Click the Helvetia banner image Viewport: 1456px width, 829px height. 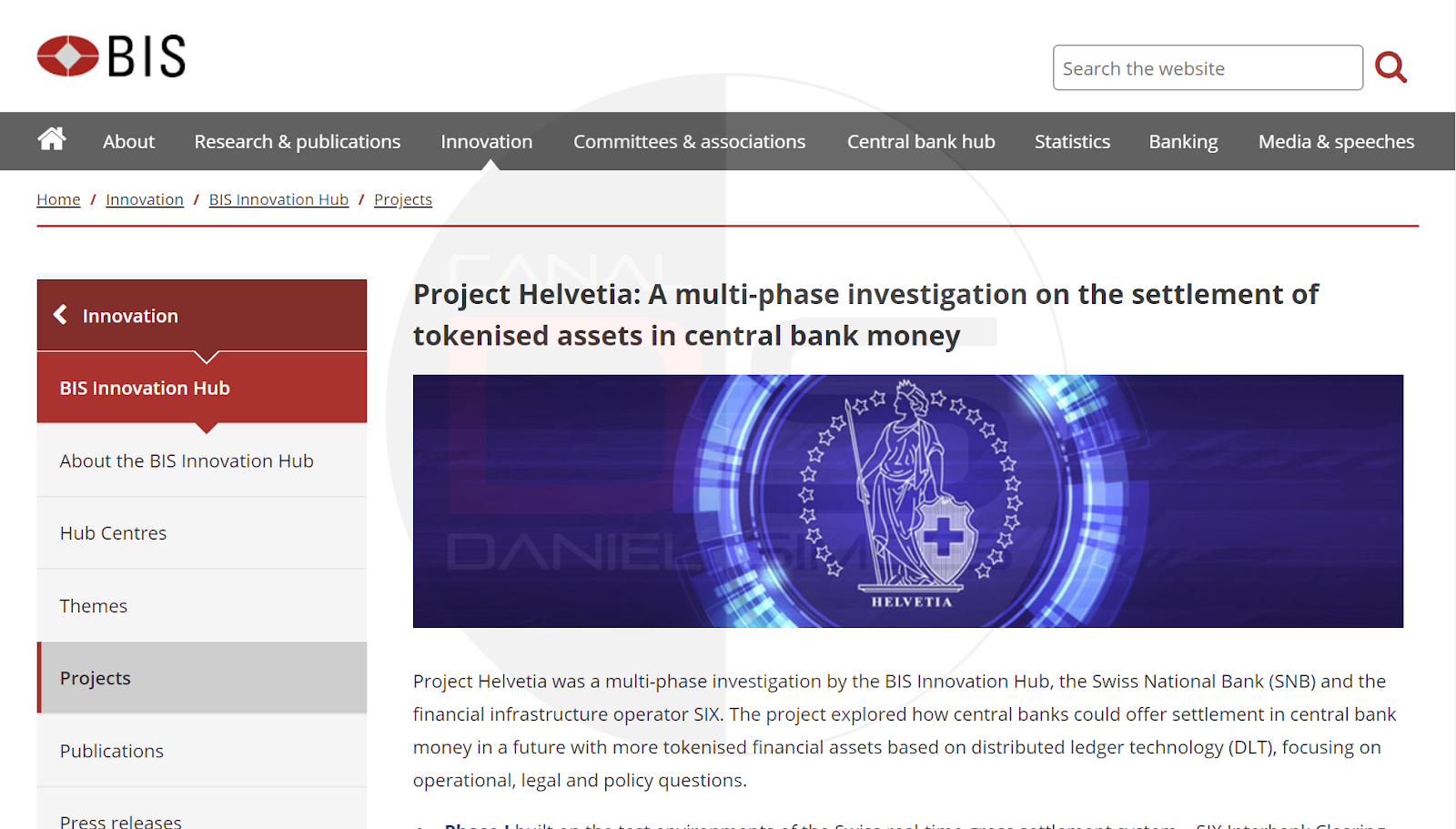[908, 501]
